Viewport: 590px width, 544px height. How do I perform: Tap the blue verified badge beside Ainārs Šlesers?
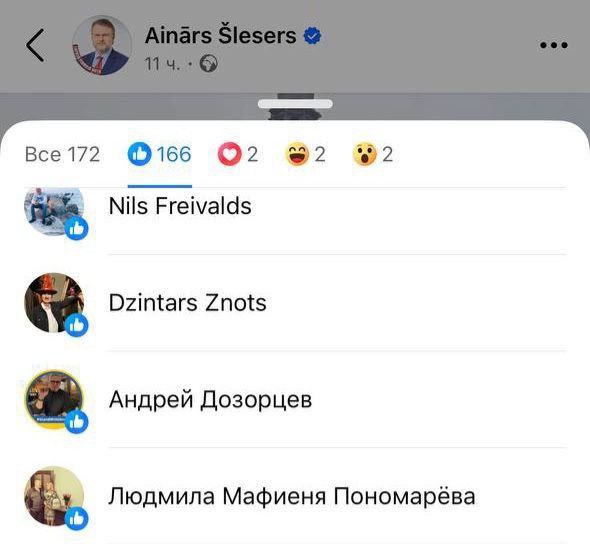coord(312,36)
